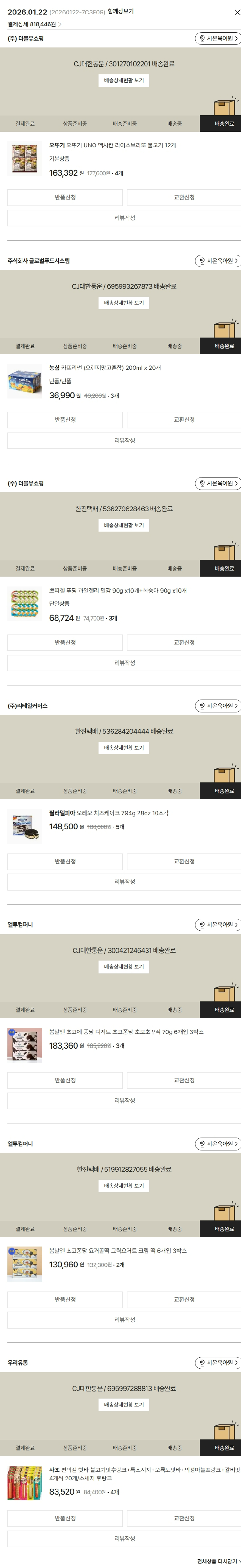Screen dimensions: 241x1568
Task: Open 시온육아원 location chip for 리테일커머스 order
Action: (x=218, y=706)
